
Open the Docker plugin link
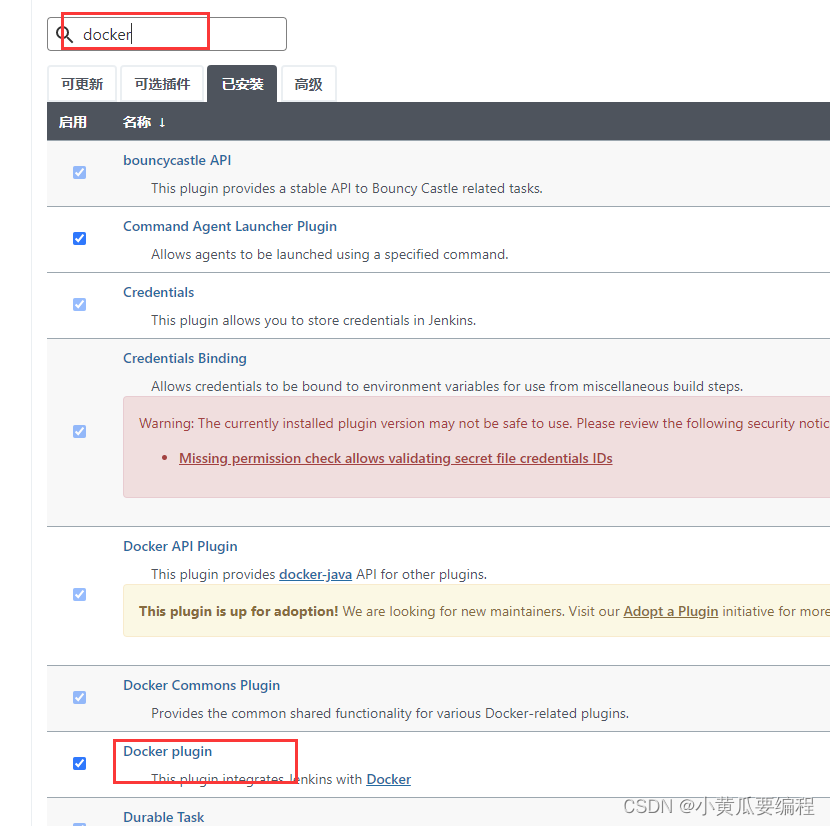click(167, 751)
